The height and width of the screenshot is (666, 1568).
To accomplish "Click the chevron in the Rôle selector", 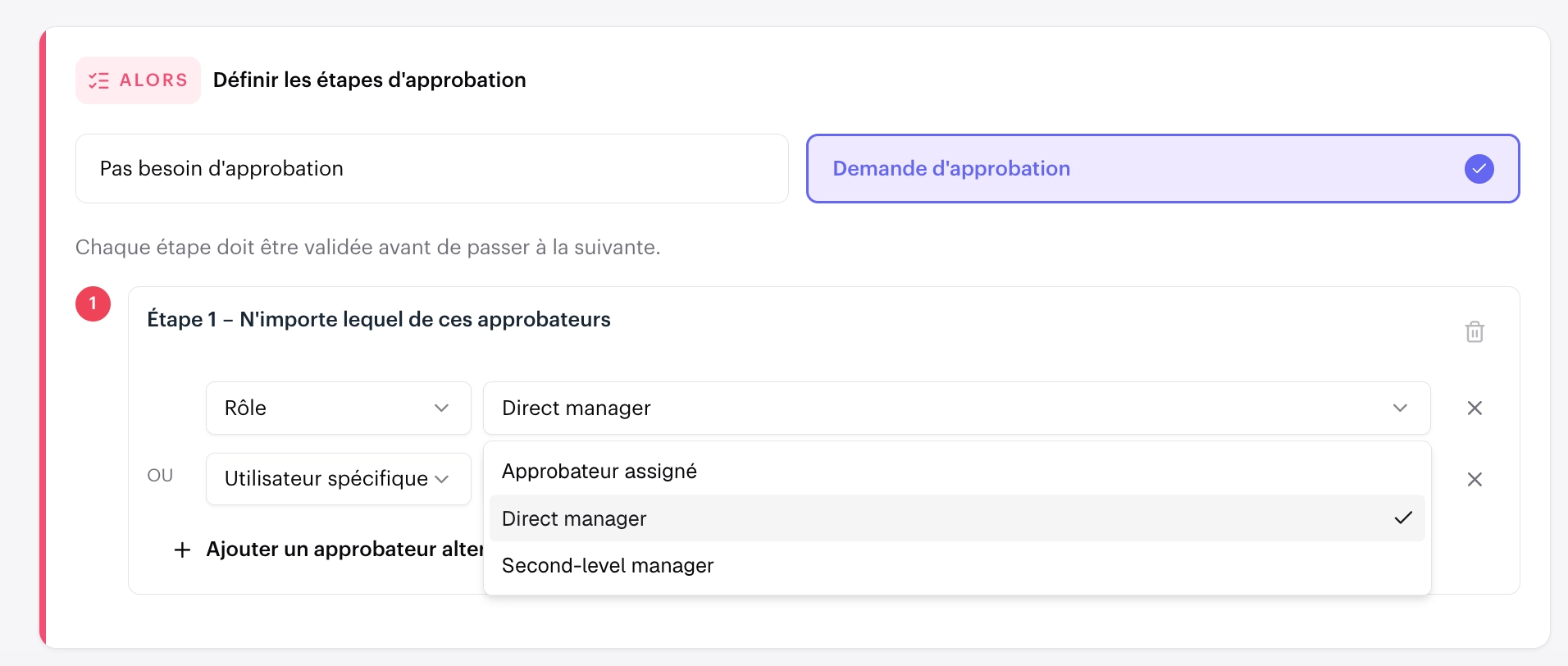I will [x=441, y=408].
